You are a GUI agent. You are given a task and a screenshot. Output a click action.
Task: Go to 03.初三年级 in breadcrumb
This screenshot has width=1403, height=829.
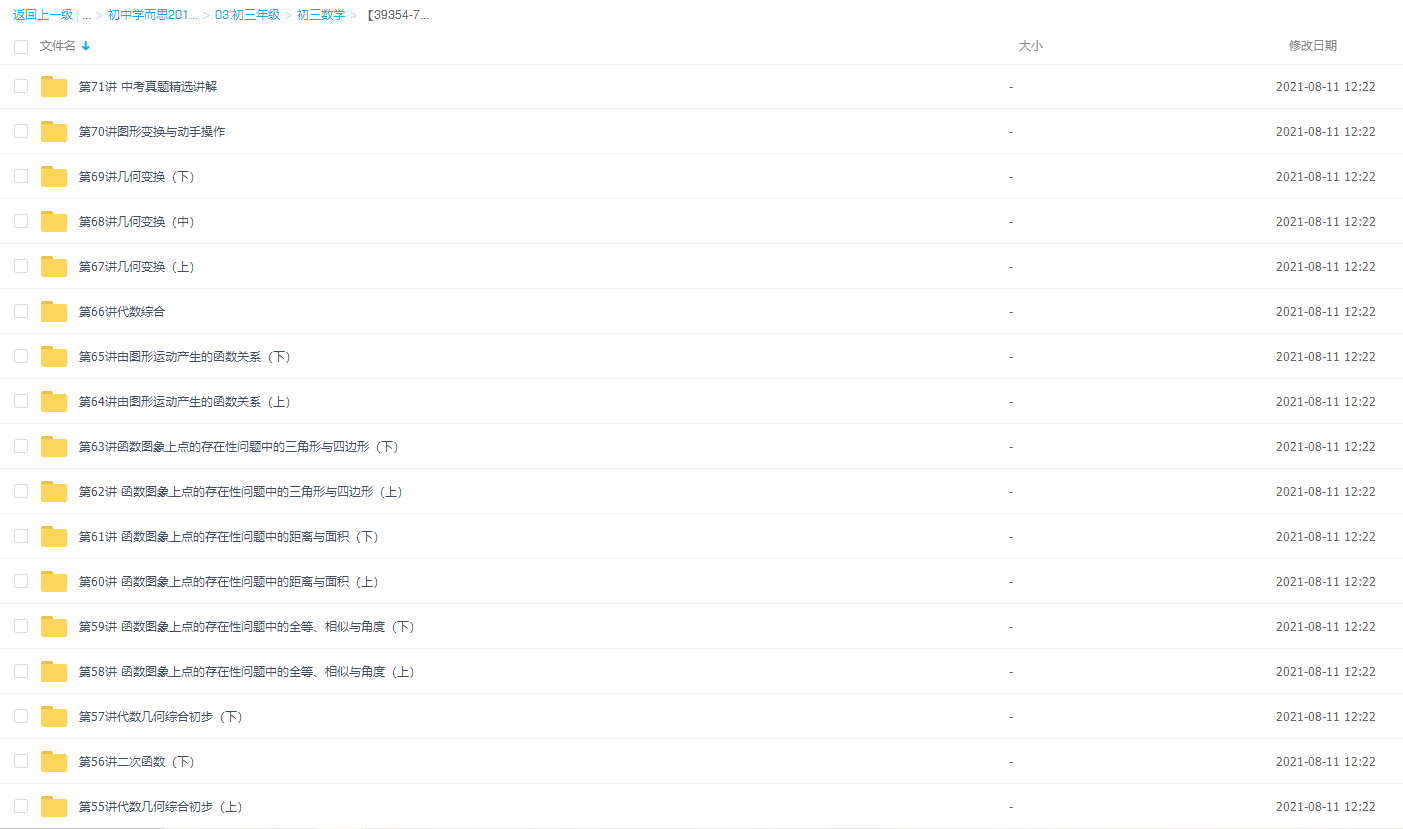(247, 16)
